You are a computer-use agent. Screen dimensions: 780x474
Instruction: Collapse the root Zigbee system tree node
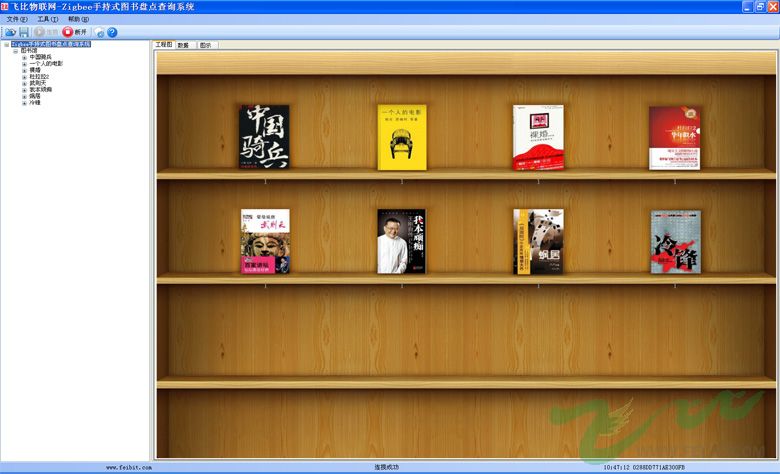click(x=6, y=44)
